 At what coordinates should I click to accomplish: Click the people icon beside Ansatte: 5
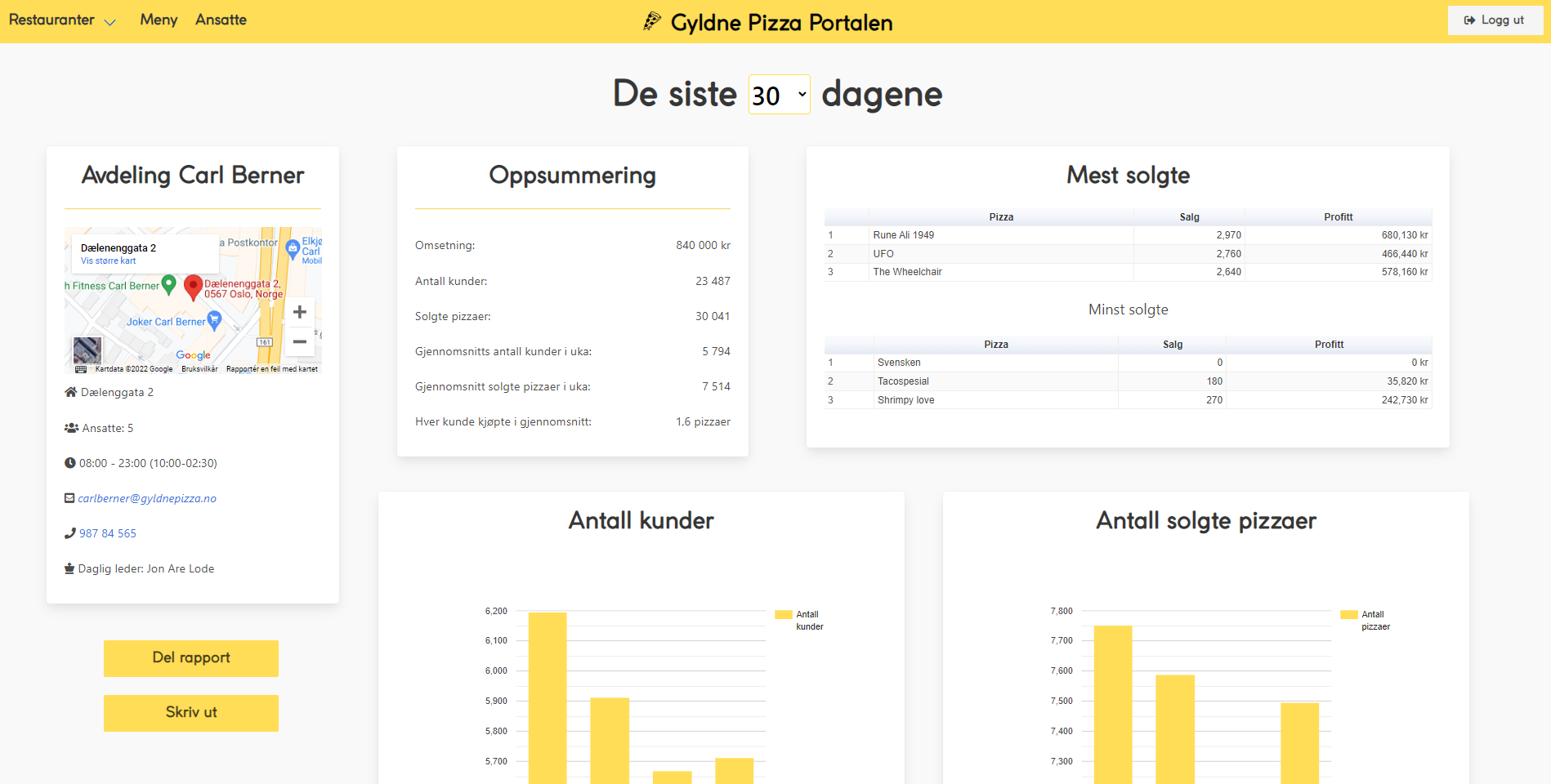click(x=72, y=428)
